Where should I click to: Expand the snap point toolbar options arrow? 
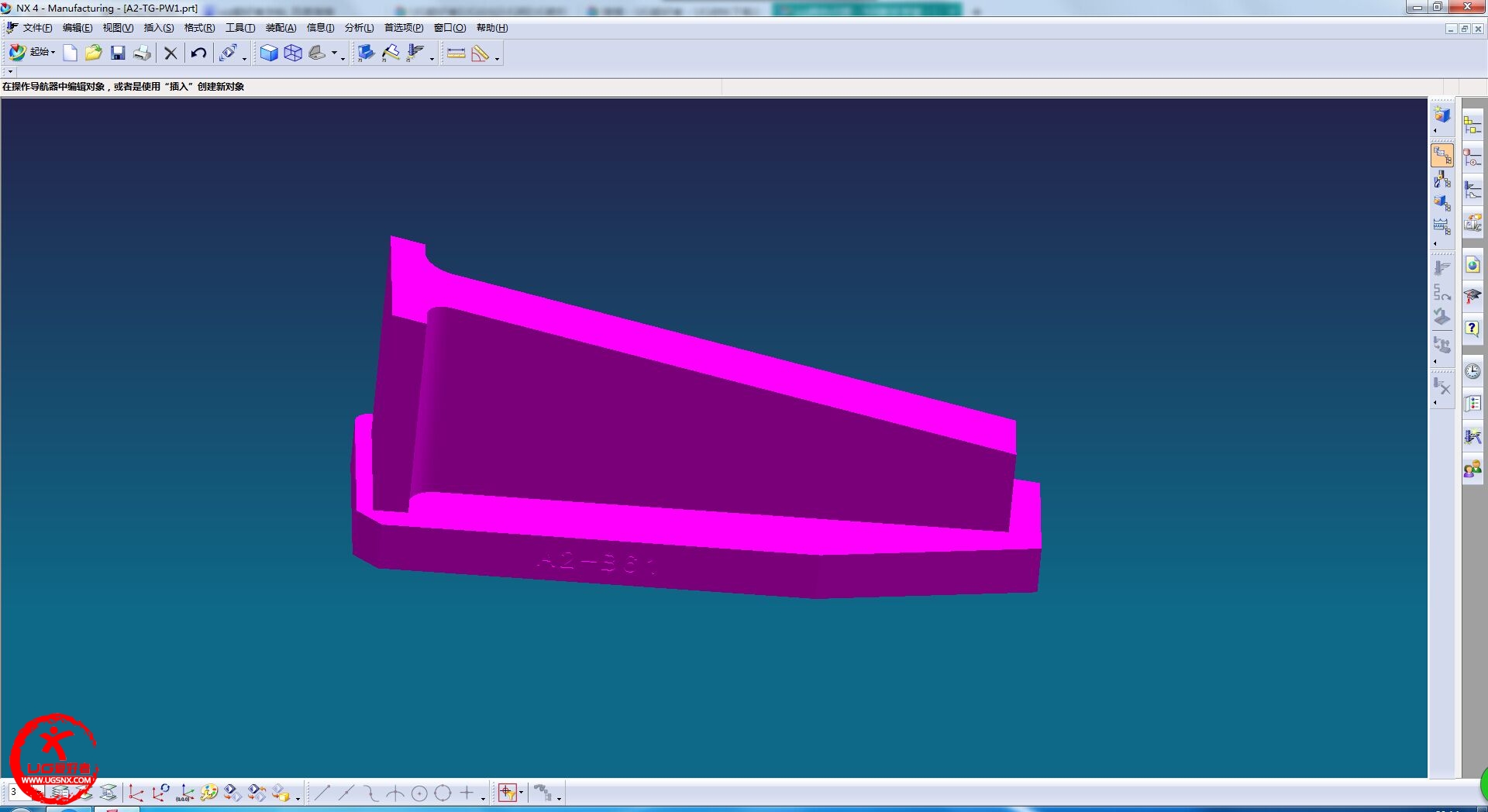tap(484, 799)
